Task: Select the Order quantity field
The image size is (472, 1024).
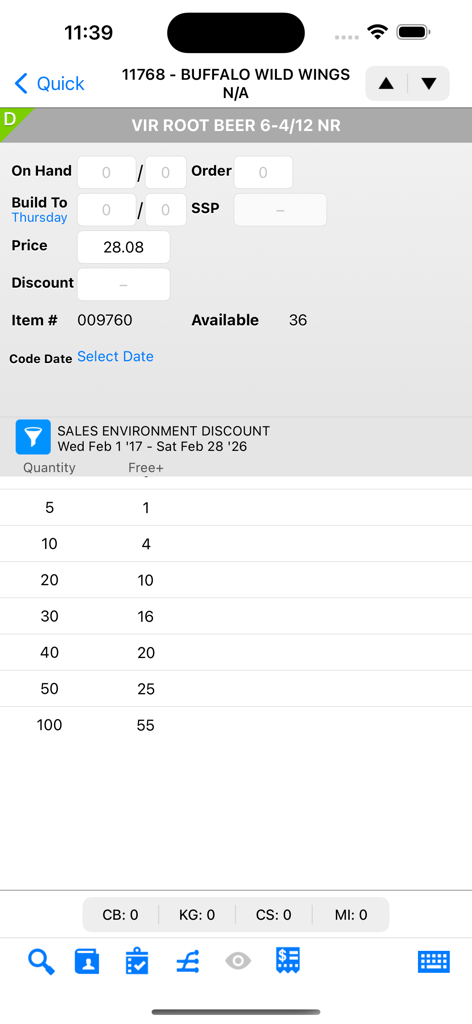Action: (263, 172)
